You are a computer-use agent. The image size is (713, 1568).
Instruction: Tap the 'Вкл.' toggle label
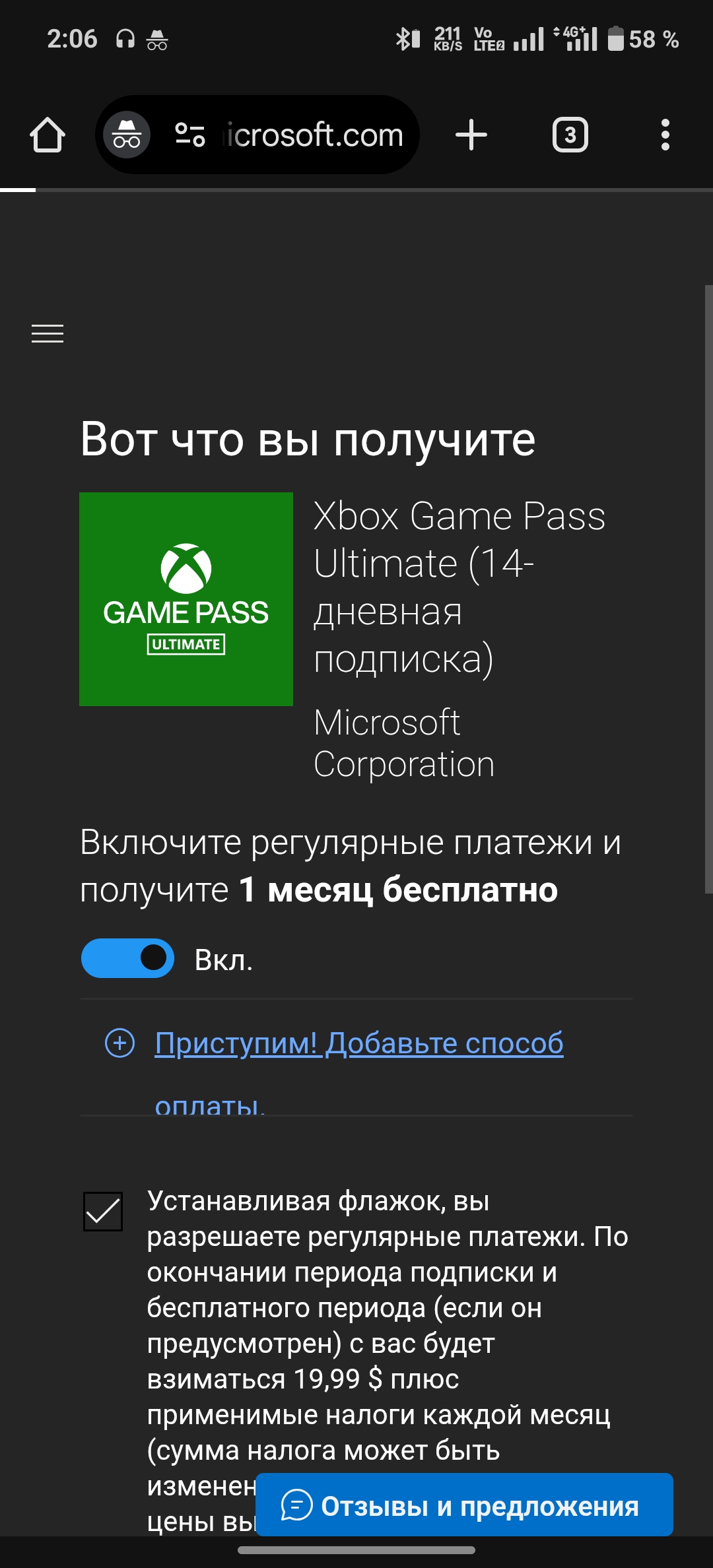click(224, 960)
